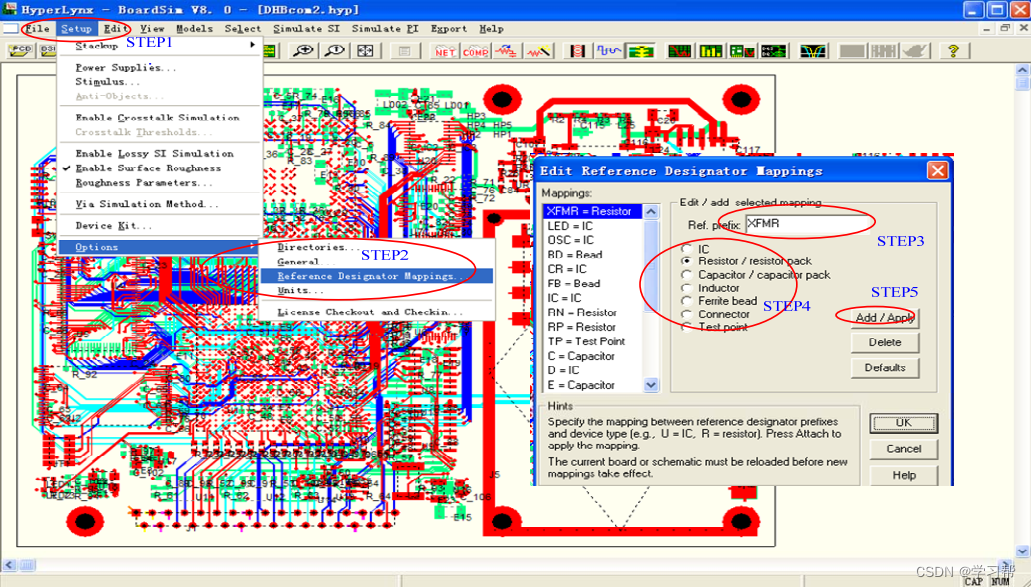The width and height of the screenshot is (1031, 588).
Task: Open the Export menu
Action: coord(449,29)
